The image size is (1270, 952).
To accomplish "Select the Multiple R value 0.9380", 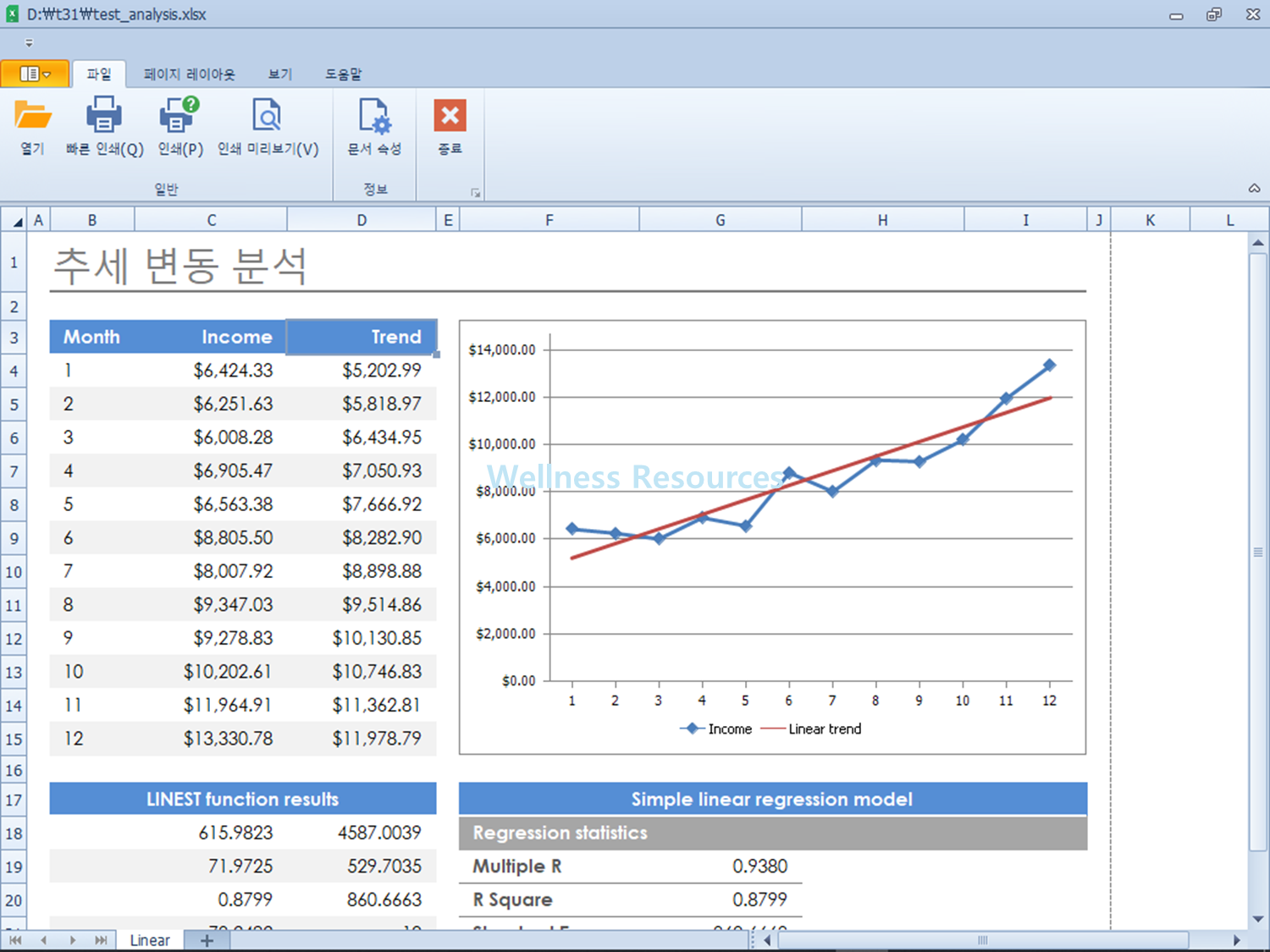I will pos(721,867).
